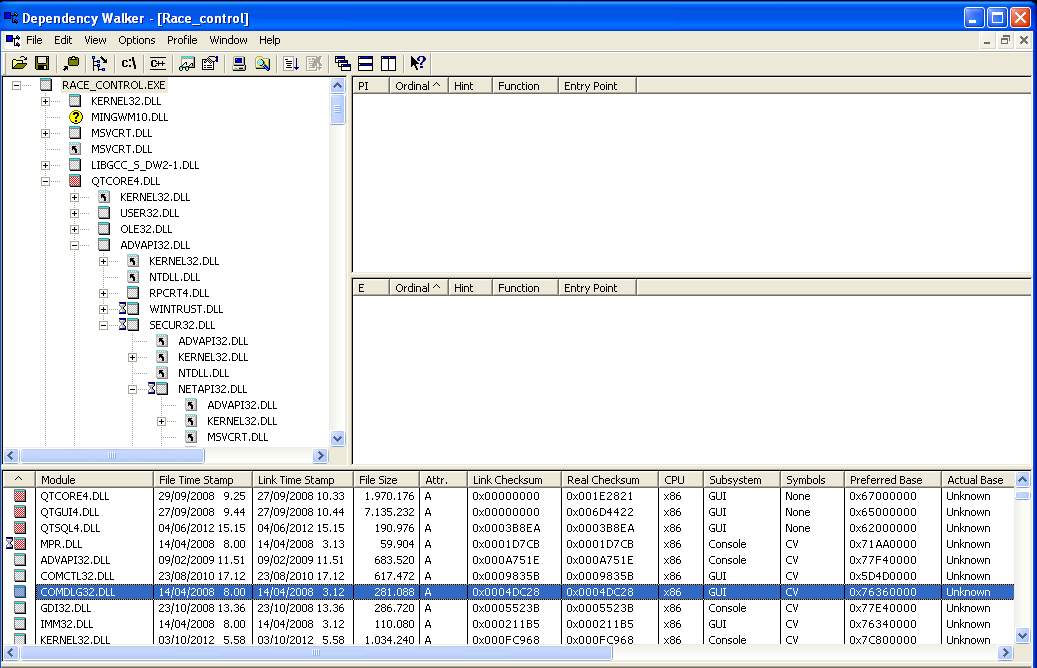This screenshot has height=668, width=1037.
Task: Click the PI column header in imports pane
Action: point(371,86)
